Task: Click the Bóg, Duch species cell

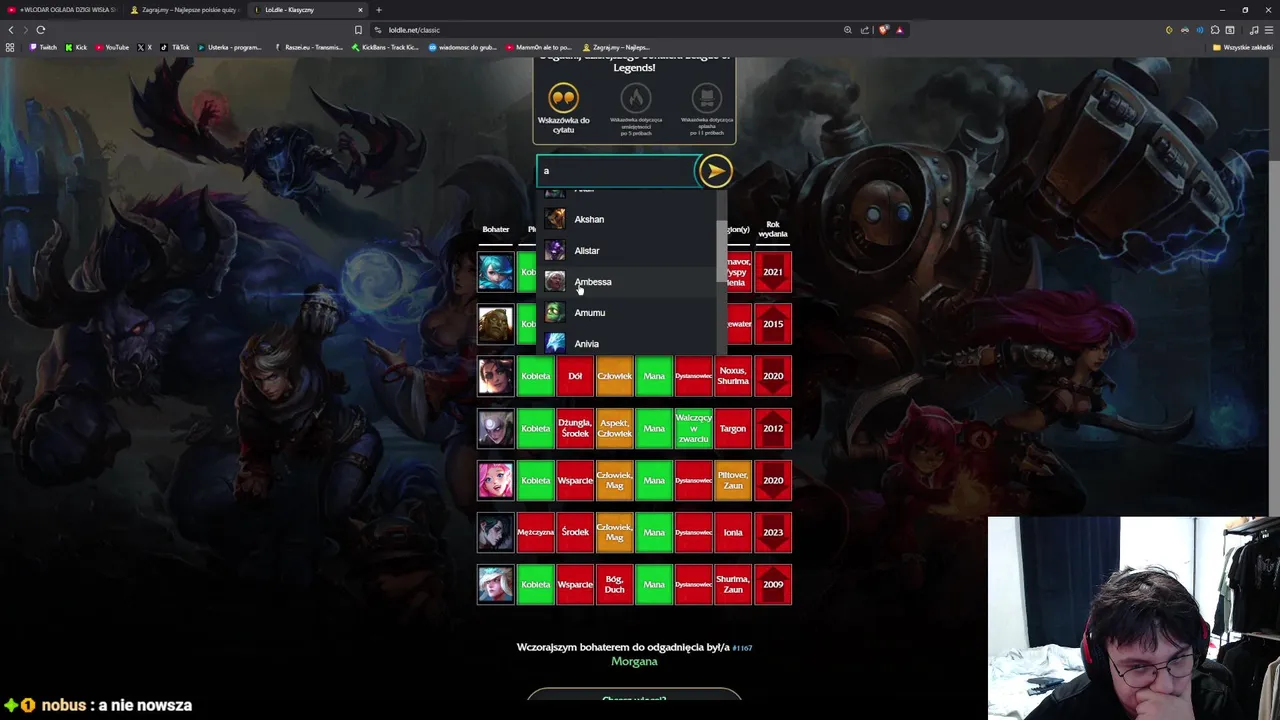Action: (615, 584)
